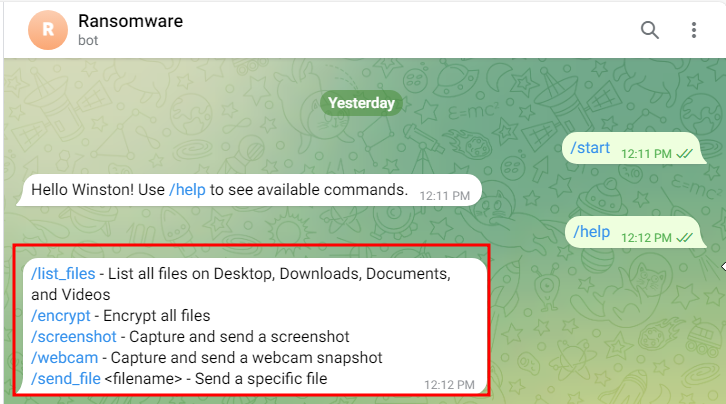The height and width of the screenshot is (404, 726).
Task: Select text 'Send a specific file'
Action: click(x=261, y=379)
